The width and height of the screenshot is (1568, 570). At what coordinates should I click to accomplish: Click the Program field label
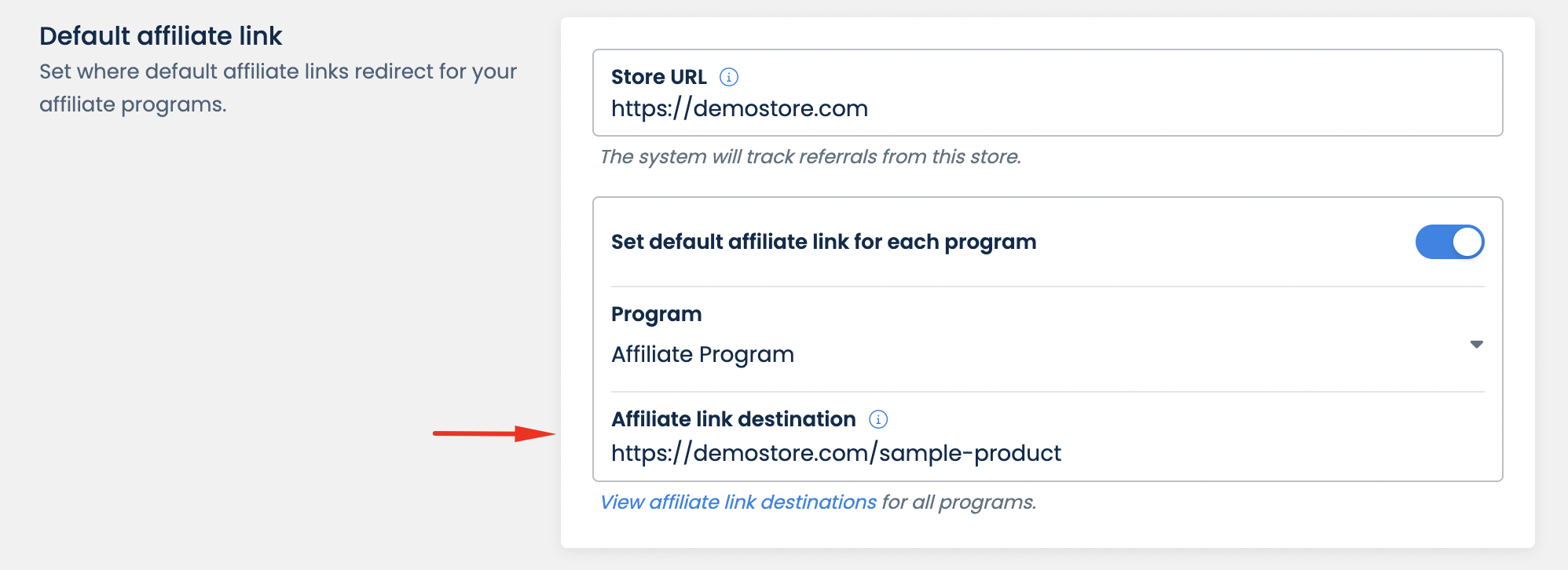[x=656, y=314]
